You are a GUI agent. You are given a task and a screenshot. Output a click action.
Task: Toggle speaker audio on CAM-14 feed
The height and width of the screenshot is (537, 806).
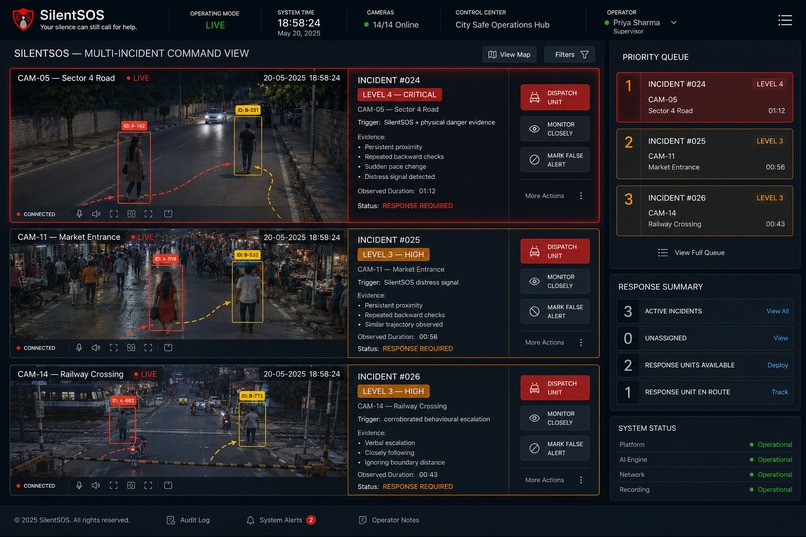click(x=96, y=485)
